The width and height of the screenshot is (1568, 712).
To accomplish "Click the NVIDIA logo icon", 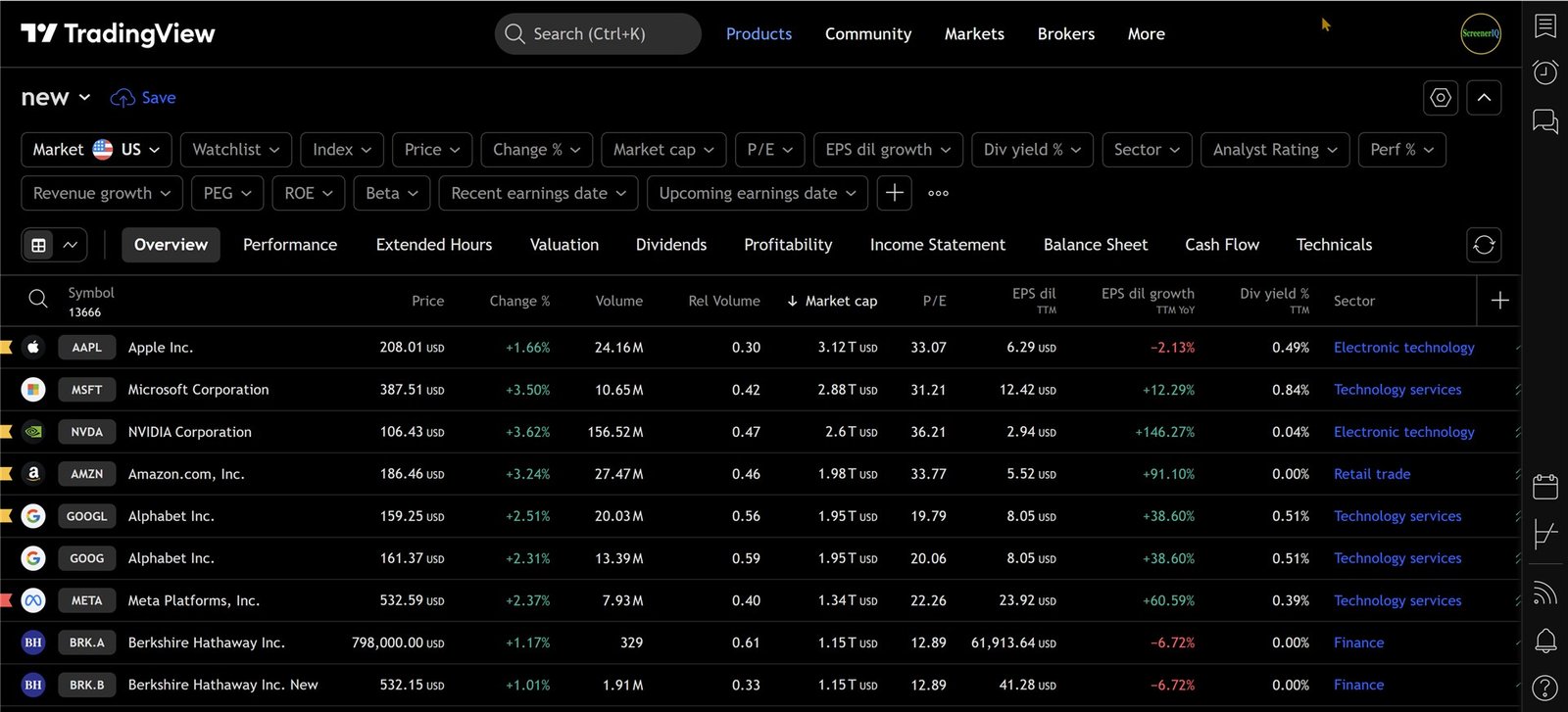I will coord(33,431).
